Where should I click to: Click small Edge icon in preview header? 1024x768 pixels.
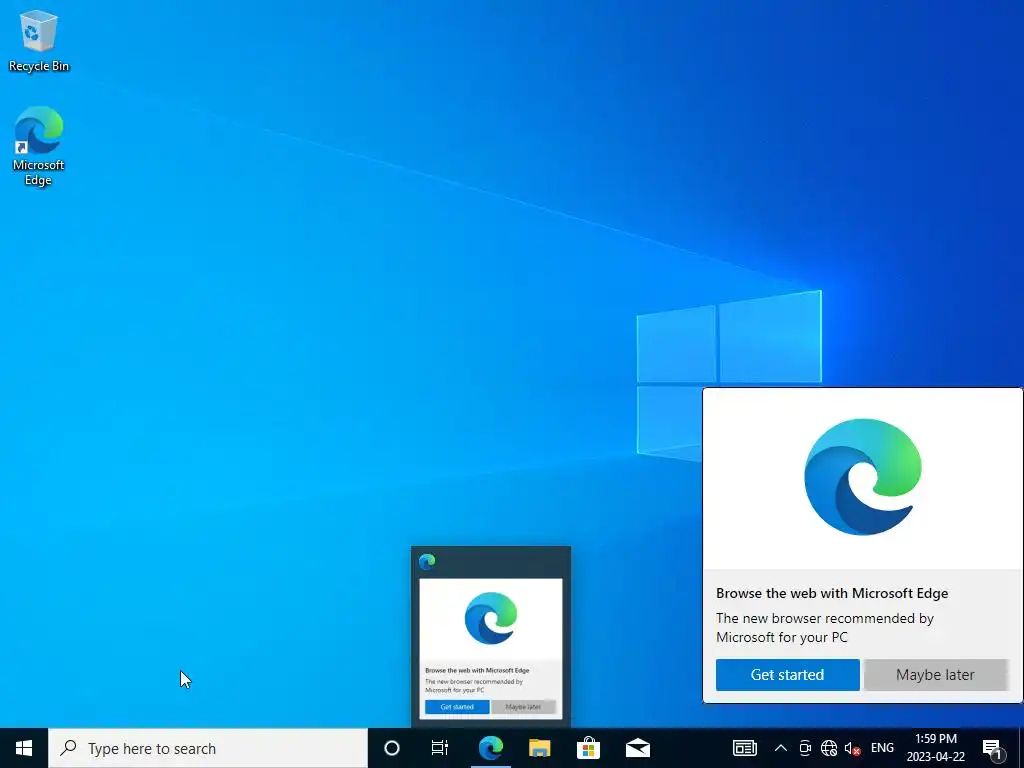coord(427,562)
